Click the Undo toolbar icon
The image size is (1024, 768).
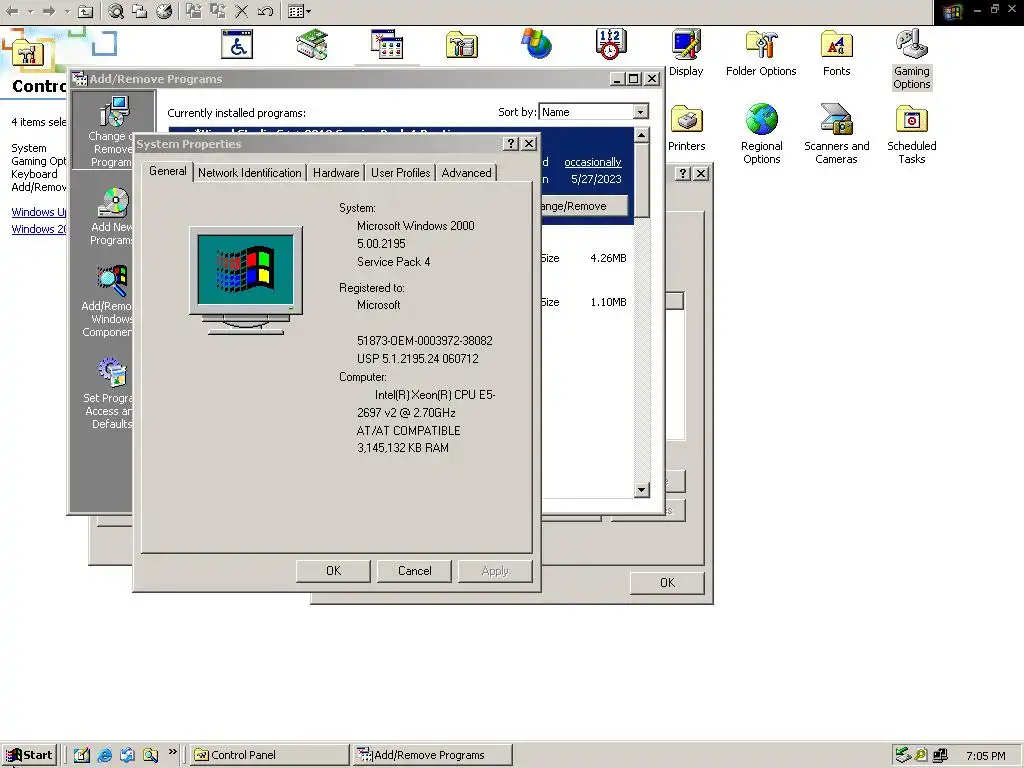click(265, 11)
